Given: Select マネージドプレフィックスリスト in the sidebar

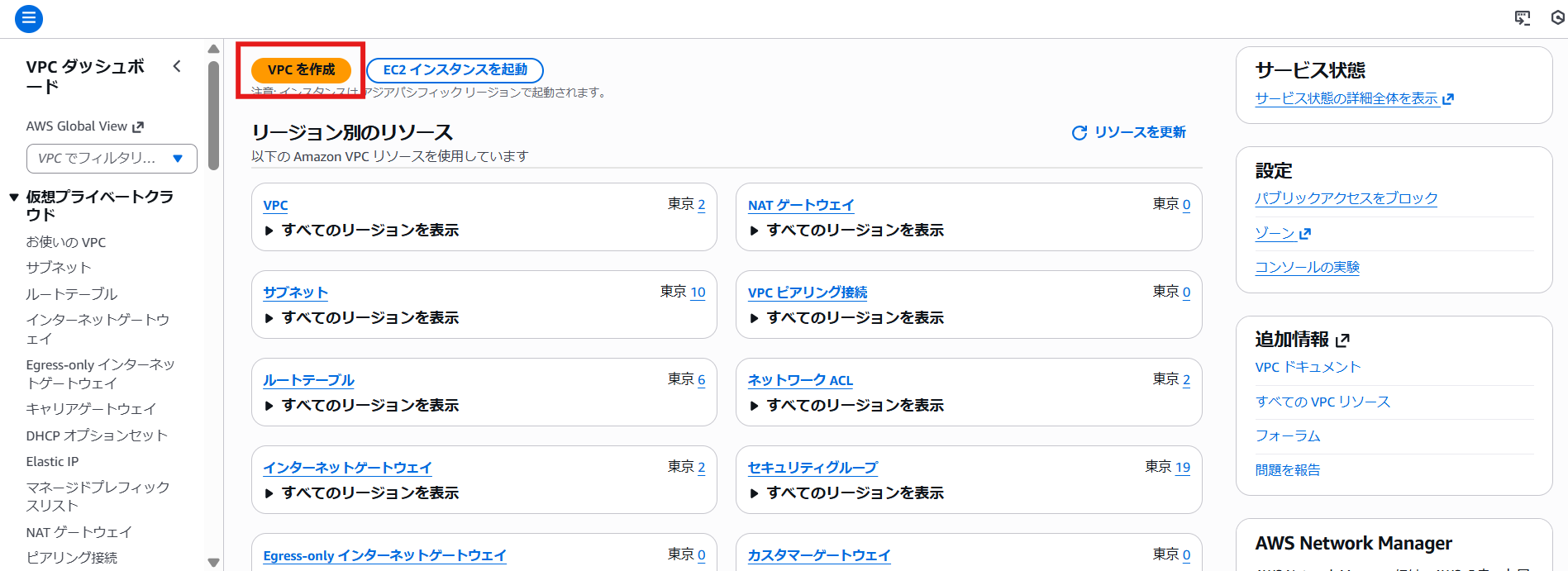Looking at the screenshot, I should coord(98,497).
